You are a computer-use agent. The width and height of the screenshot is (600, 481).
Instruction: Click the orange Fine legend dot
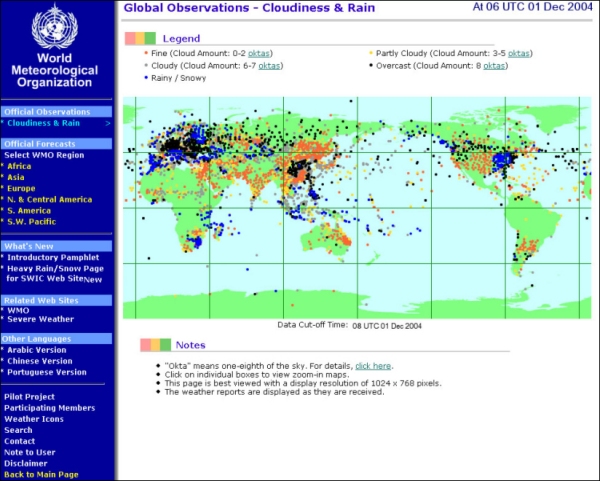click(147, 52)
